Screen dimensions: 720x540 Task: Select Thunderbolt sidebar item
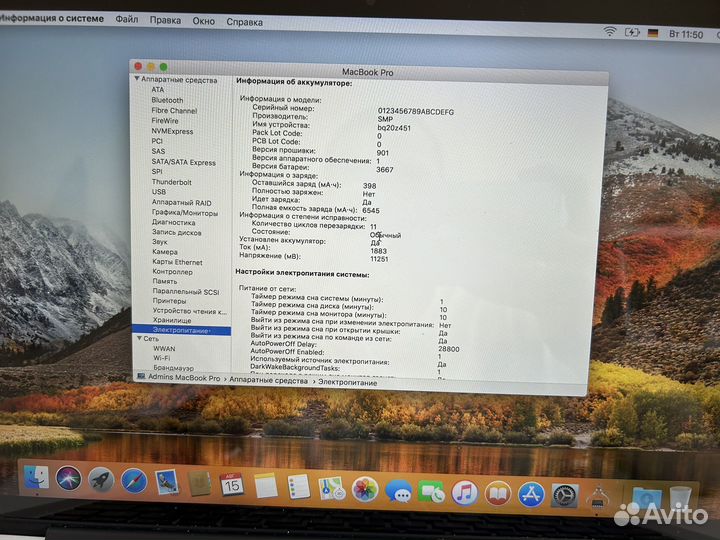point(172,182)
